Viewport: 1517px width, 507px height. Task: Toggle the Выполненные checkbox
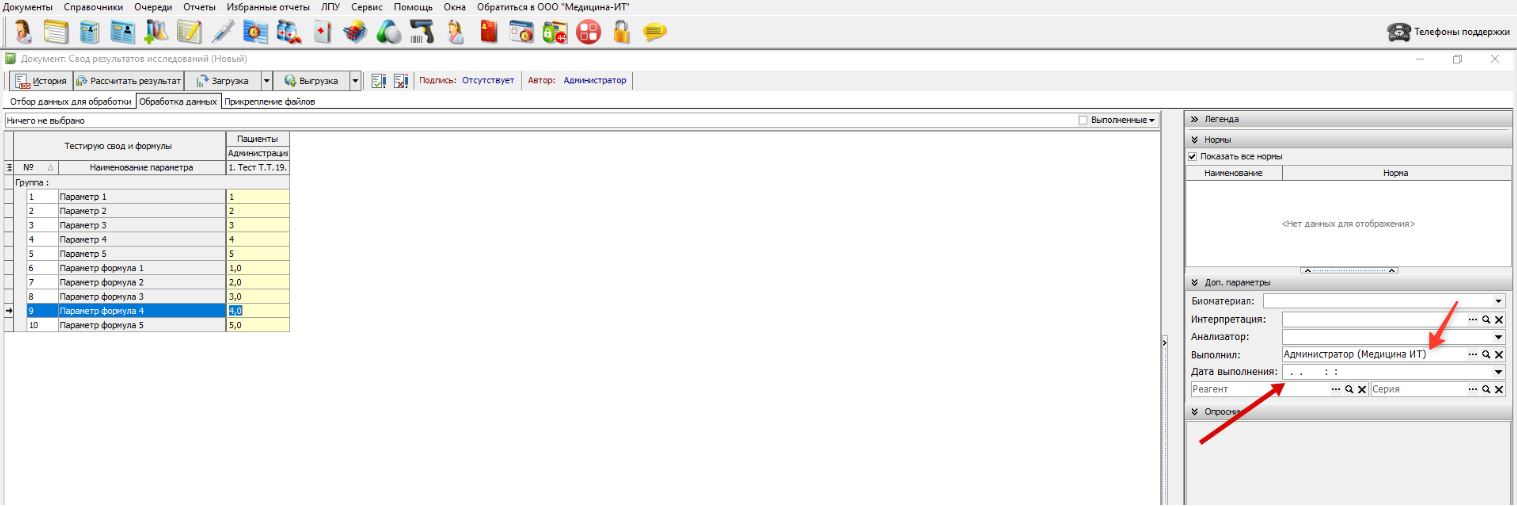pyautogui.click(x=1084, y=120)
